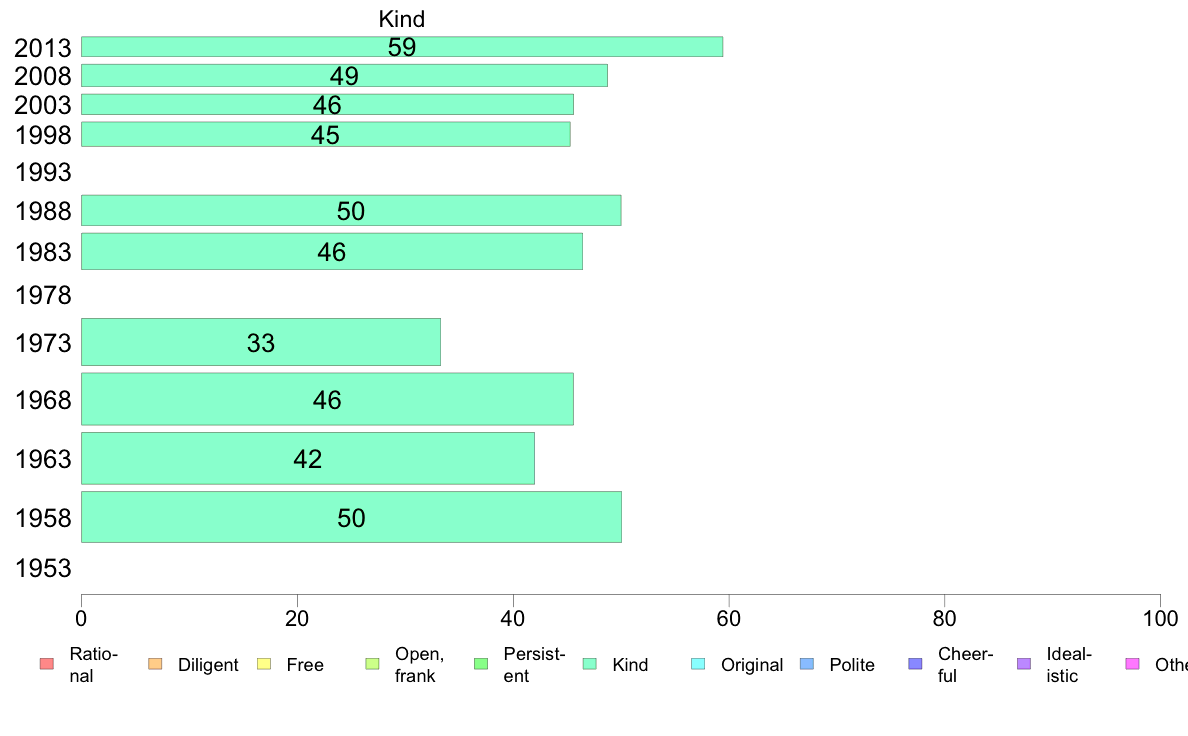The width and height of the screenshot is (1188, 736).
Task: Select the 1988 bar labeled 50
Action: tap(351, 210)
